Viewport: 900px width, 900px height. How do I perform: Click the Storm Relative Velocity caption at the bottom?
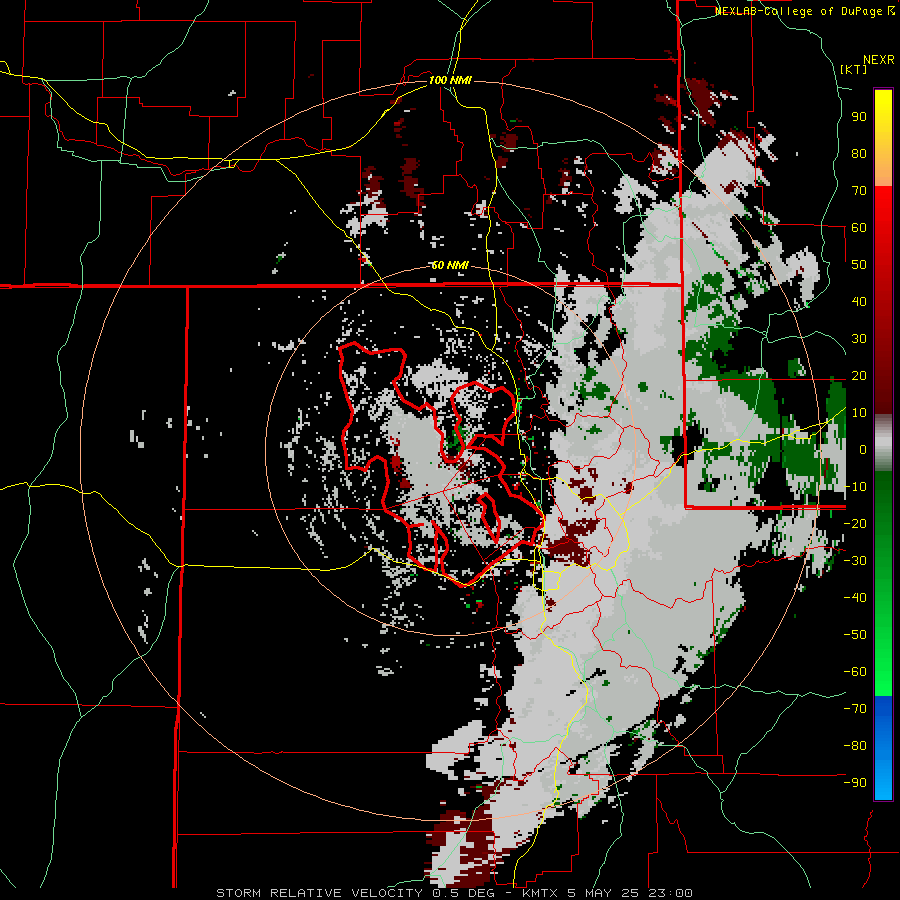454,893
